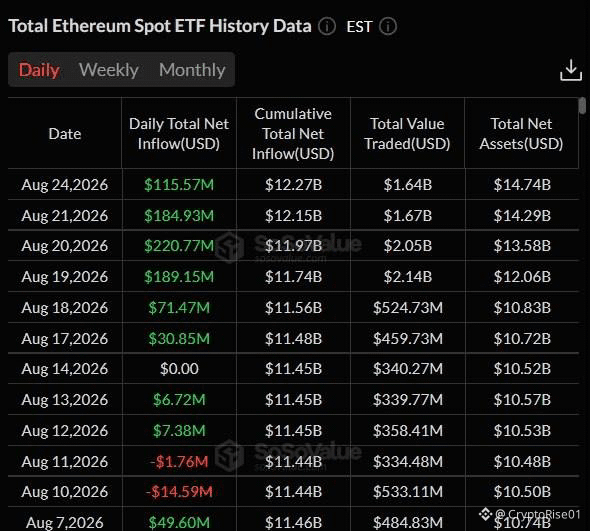Select the Aug 14,2026 $0.00 inflow cell

pos(179,369)
